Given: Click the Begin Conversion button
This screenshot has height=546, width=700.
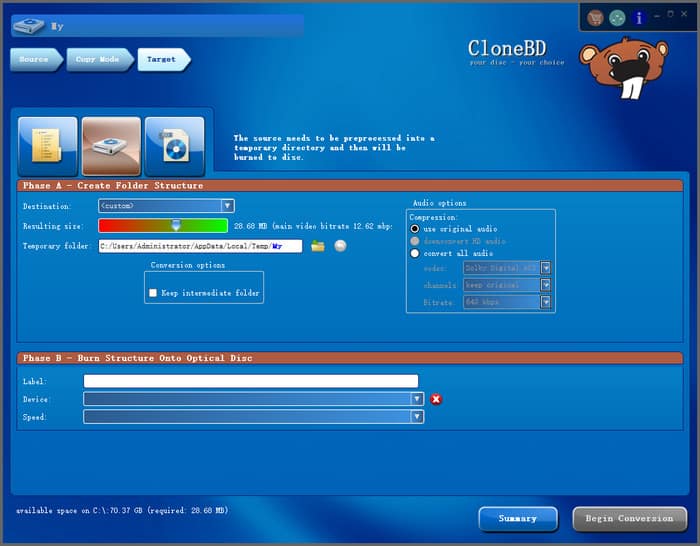Looking at the screenshot, I should point(629,518).
